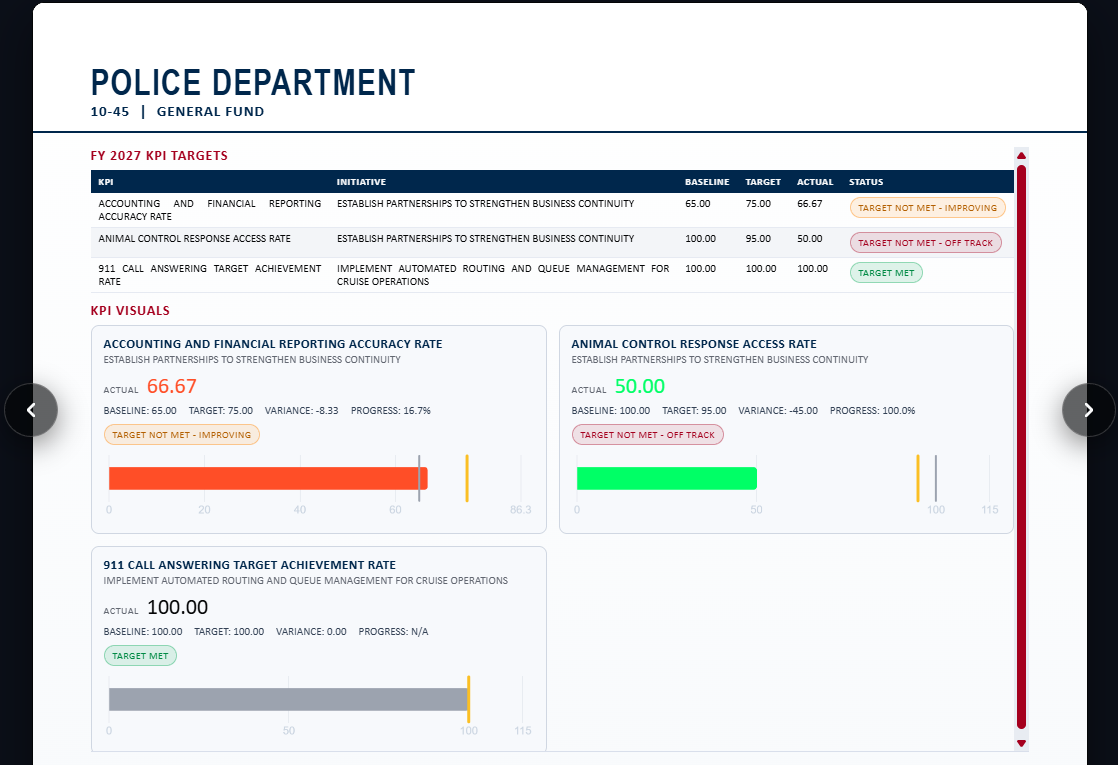1118x765 pixels.
Task: Click the 65.00 baseline table cell
Action: pyautogui.click(x=698, y=204)
